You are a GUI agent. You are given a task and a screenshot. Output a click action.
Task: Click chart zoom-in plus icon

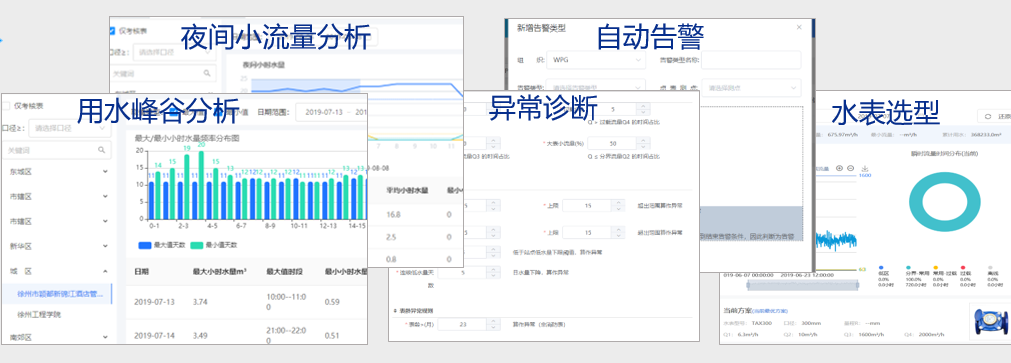pos(839,168)
